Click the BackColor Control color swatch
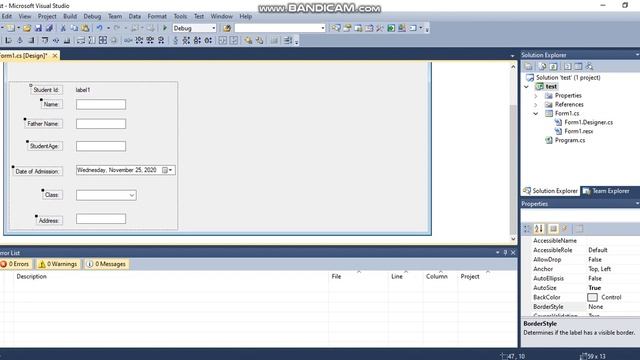640x360 pixels. pyautogui.click(x=592, y=298)
